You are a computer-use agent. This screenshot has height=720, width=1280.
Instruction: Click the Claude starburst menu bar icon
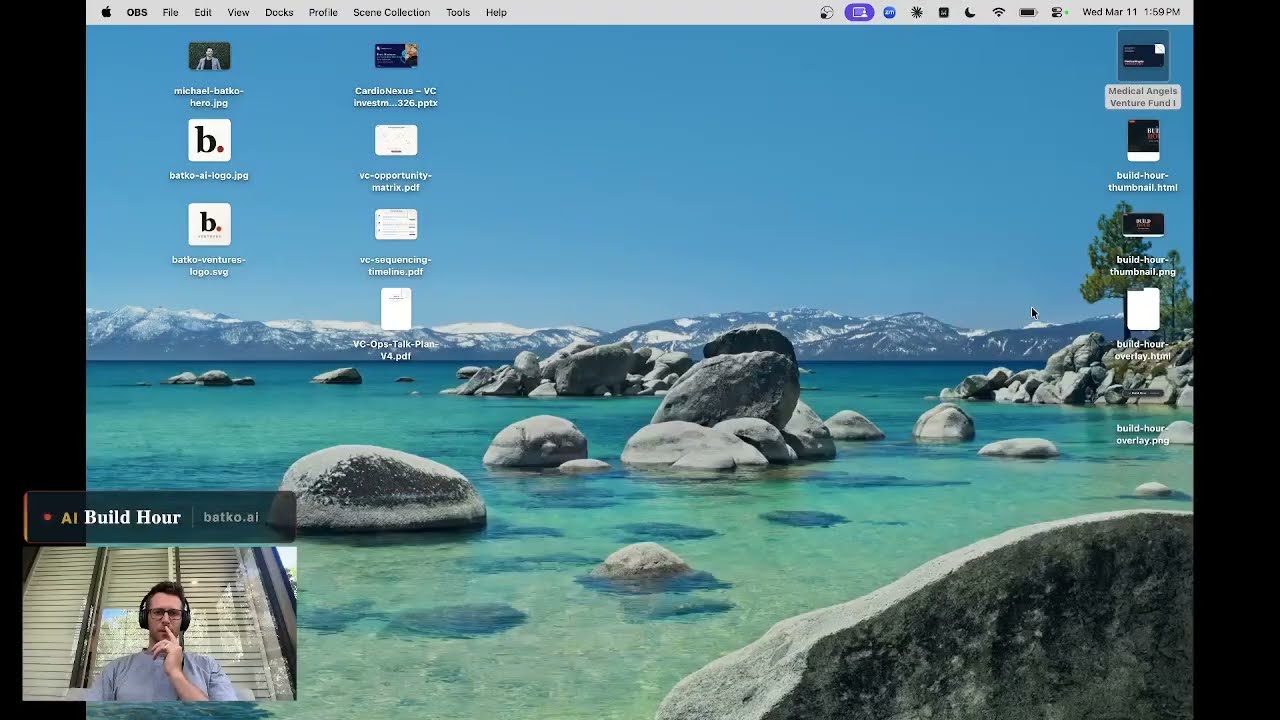point(917,12)
